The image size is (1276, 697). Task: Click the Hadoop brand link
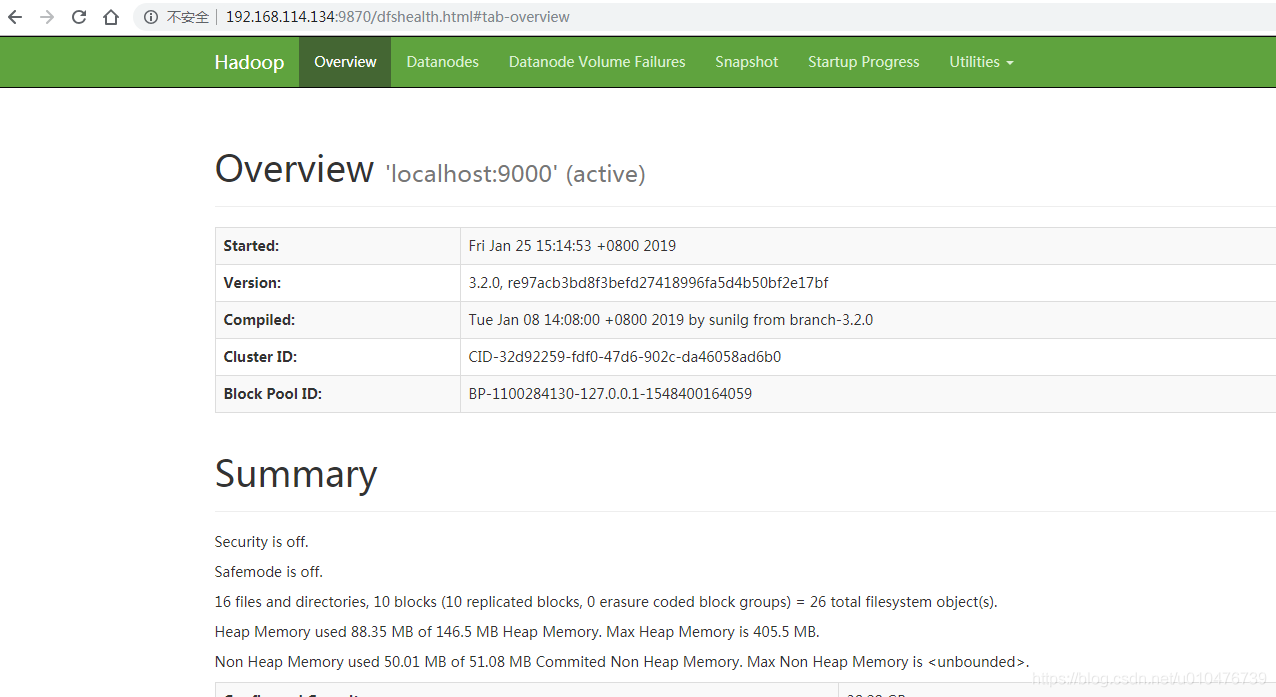click(249, 62)
